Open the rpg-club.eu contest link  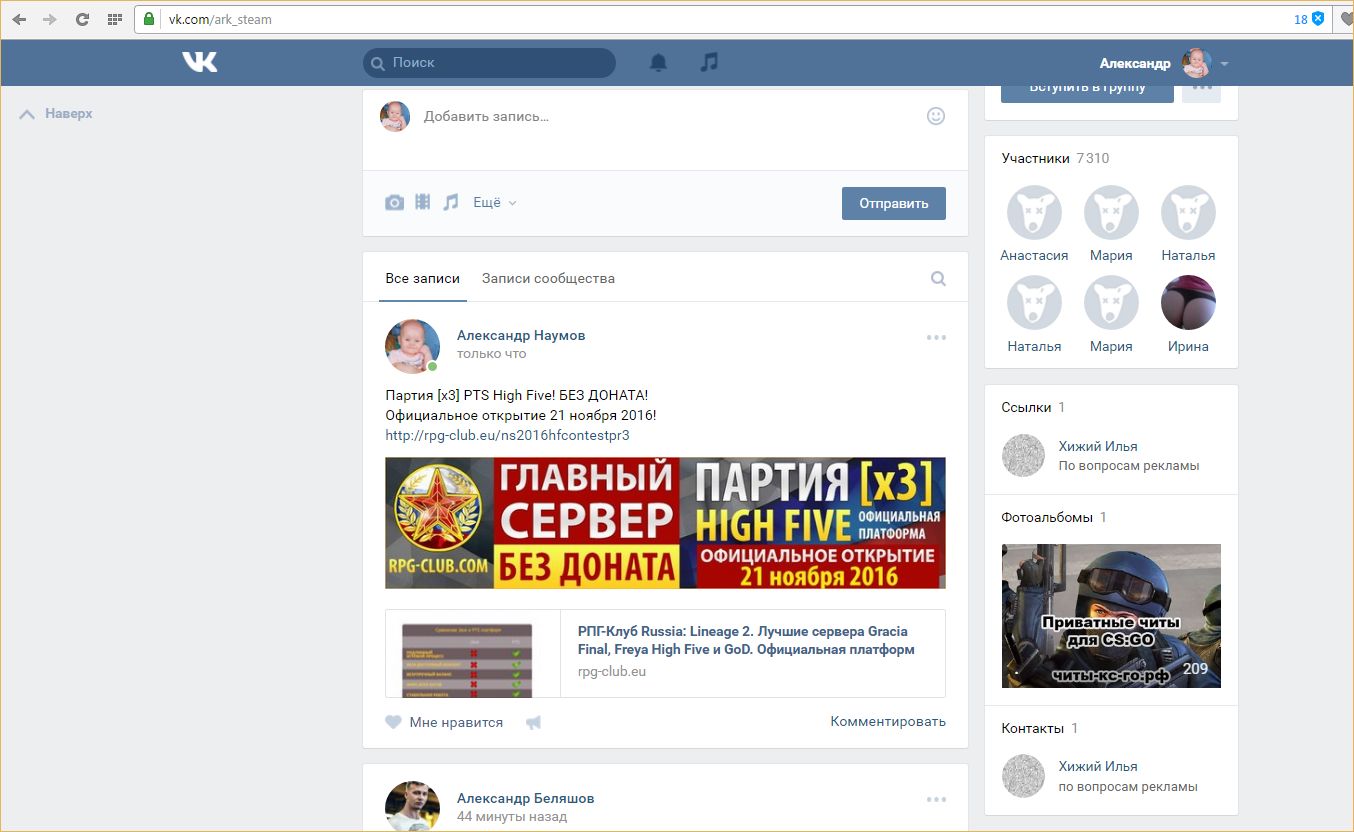click(507, 435)
